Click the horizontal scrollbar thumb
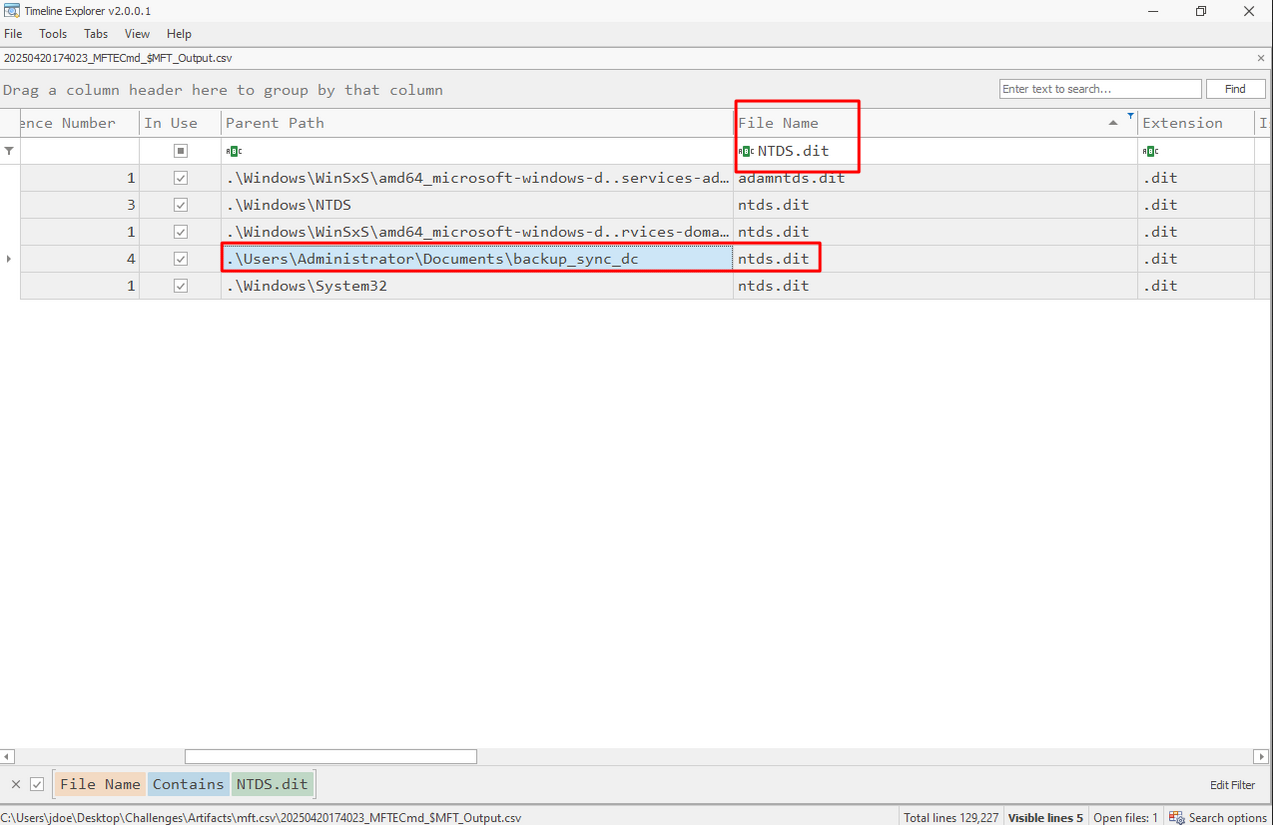Image resolution: width=1273 pixels, height=825 pixels. tap(330, 756)
